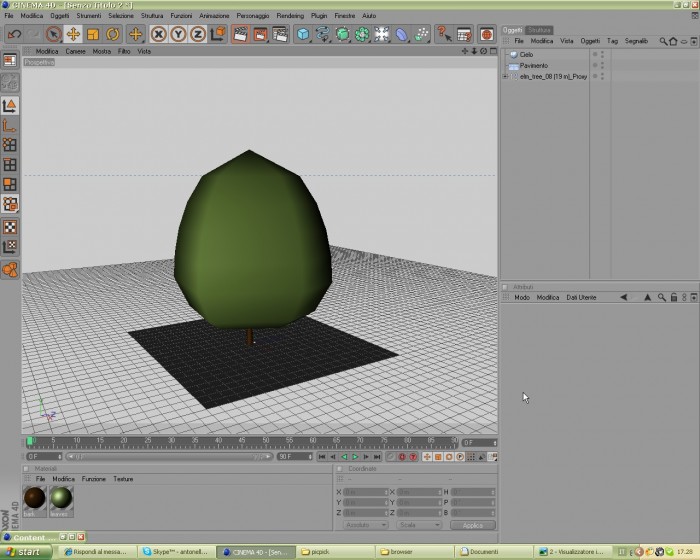Open the Plugin menu

(x=319, y=16)
